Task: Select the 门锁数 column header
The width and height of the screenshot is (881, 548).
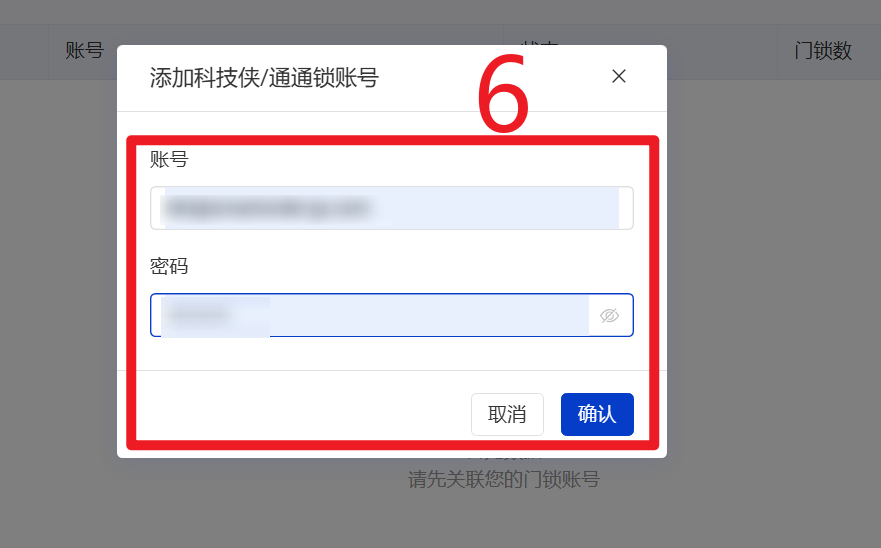Action: click(823, 51)
